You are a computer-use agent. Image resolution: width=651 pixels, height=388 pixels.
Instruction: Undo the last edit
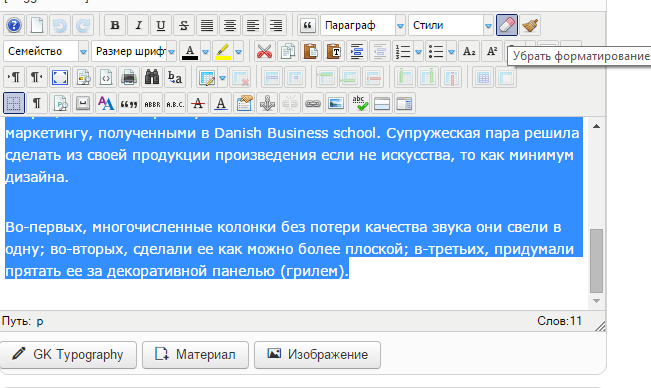[60, 25]
